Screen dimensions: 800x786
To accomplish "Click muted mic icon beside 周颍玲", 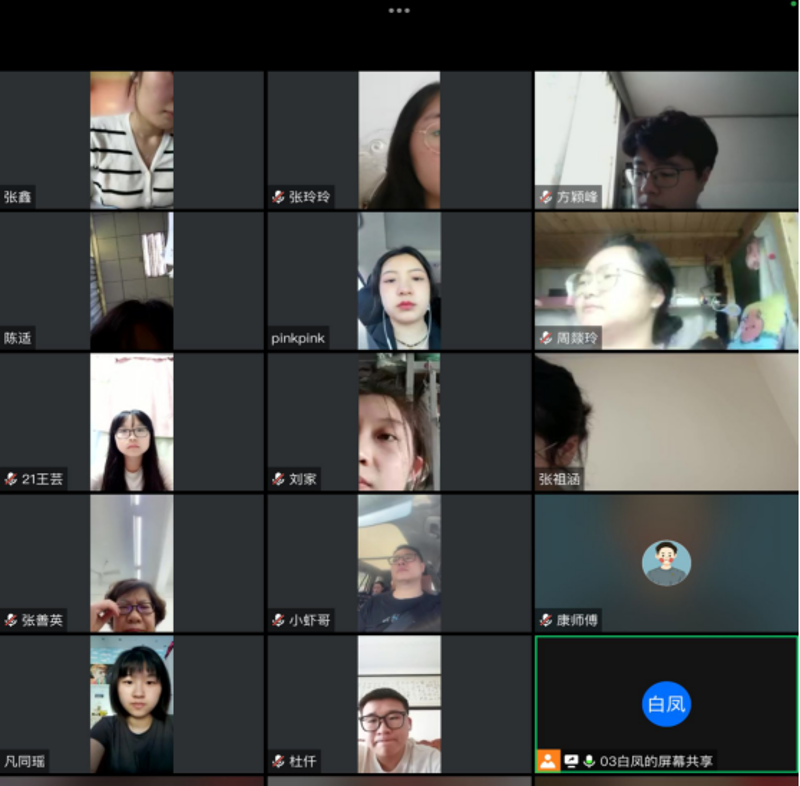I will tap(546, 339).
